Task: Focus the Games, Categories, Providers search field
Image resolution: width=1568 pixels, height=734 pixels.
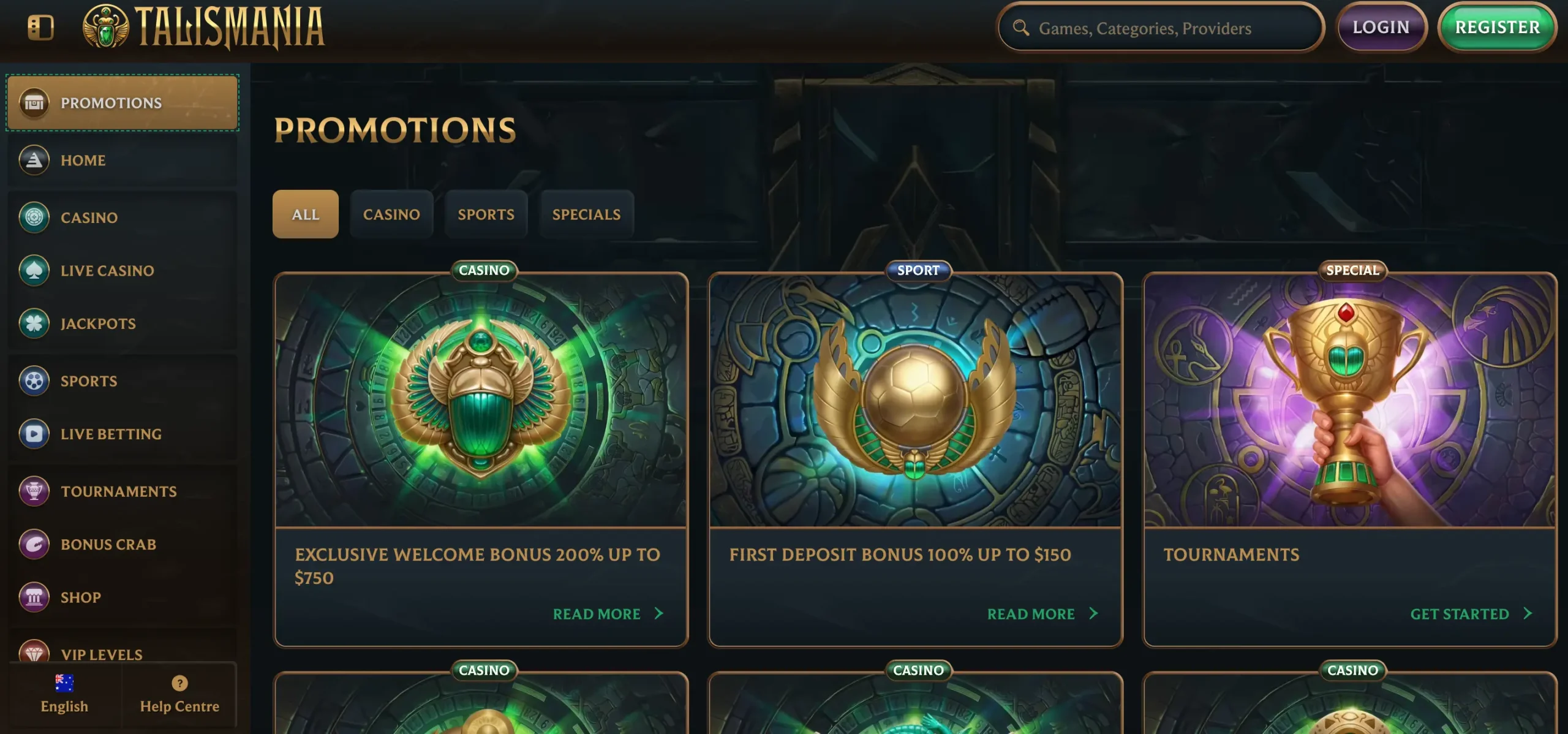Action: coord(1161,28)
